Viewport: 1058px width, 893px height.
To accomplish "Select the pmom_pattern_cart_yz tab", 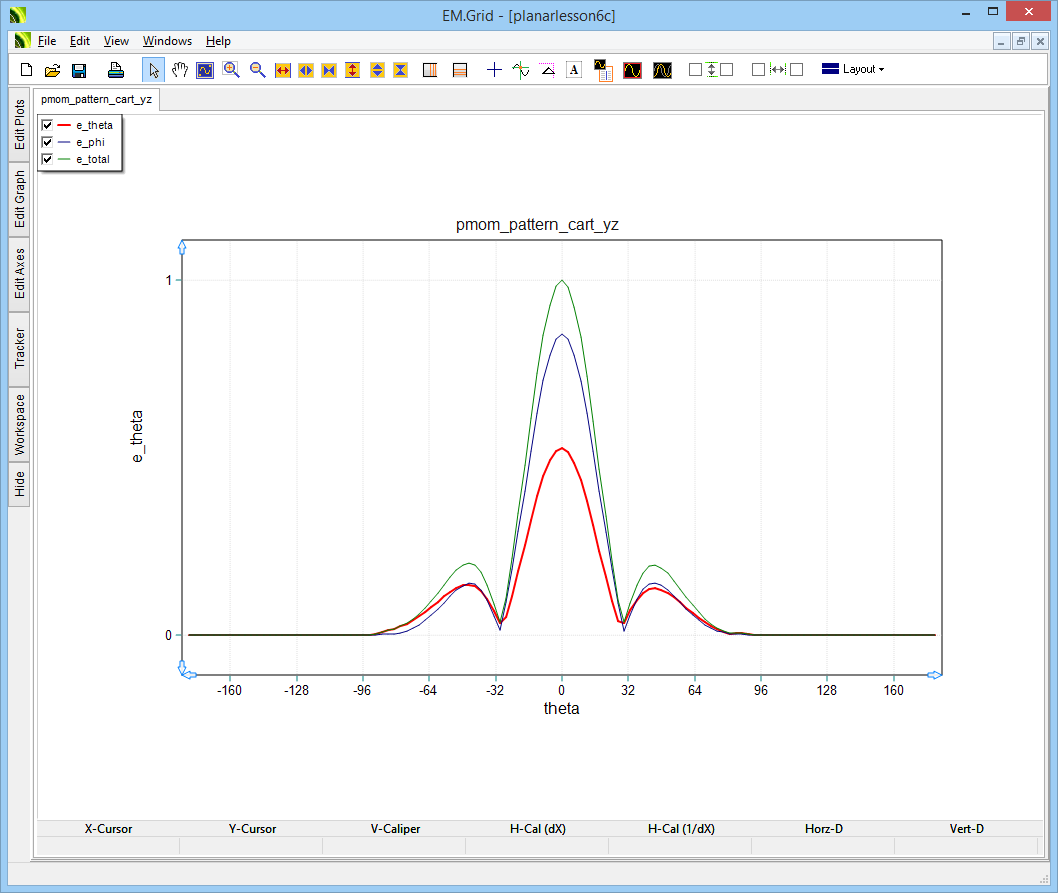I will click(96, 100).
